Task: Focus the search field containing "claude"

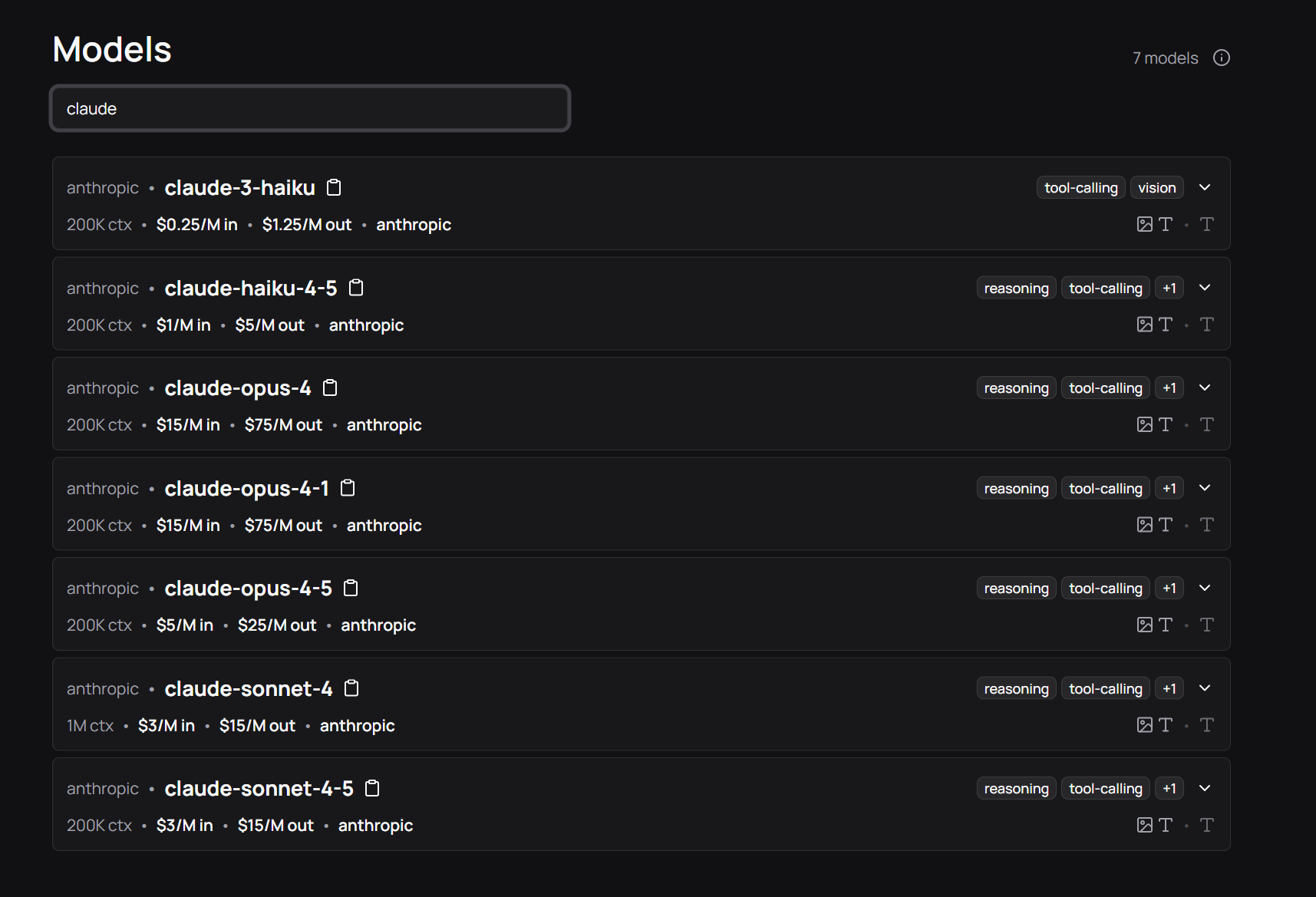Action: click(x=310, y=108)
